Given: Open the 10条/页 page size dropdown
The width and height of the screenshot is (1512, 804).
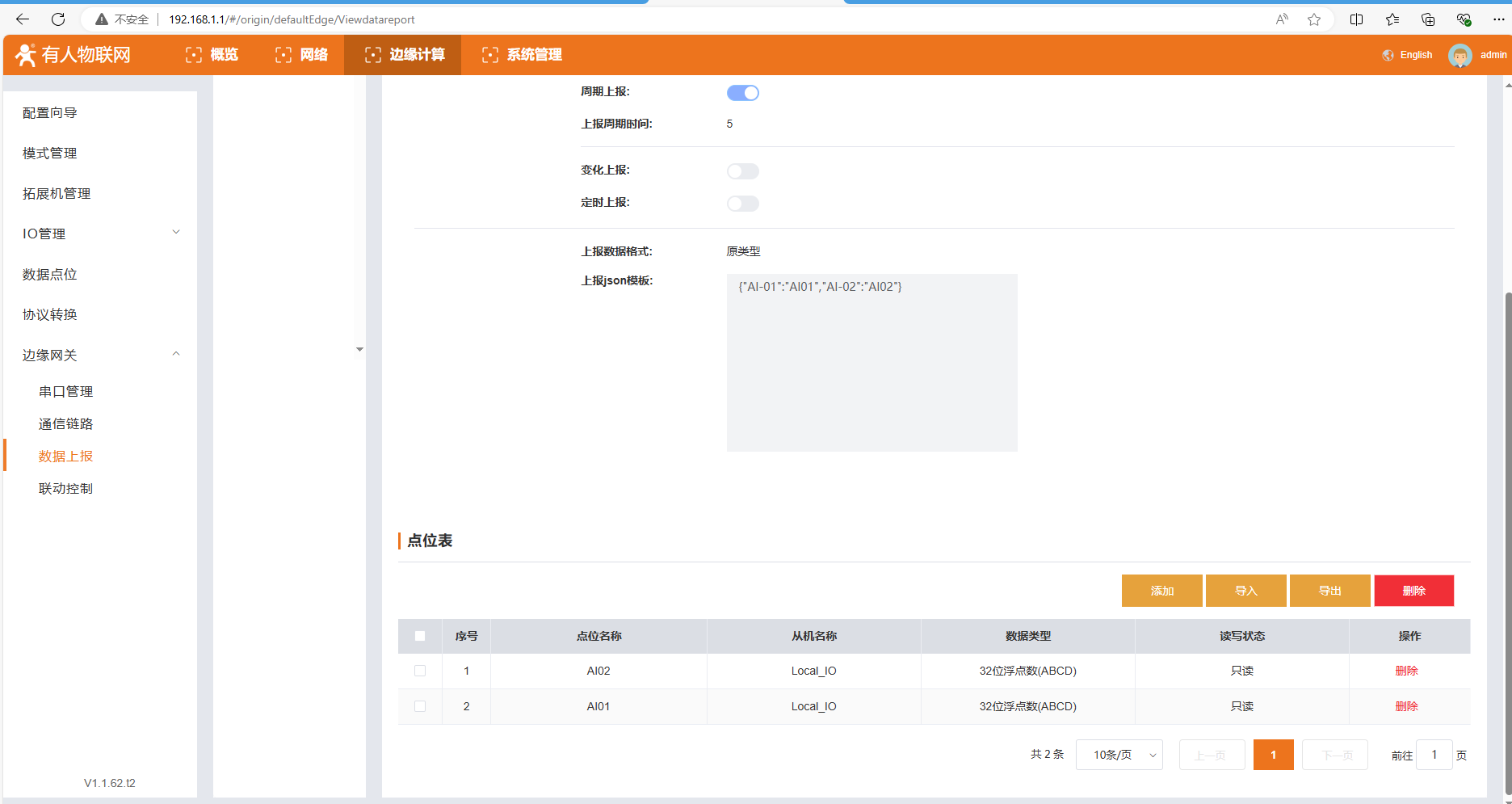Looking at the screenshot, I should (x=1119, y=755).
